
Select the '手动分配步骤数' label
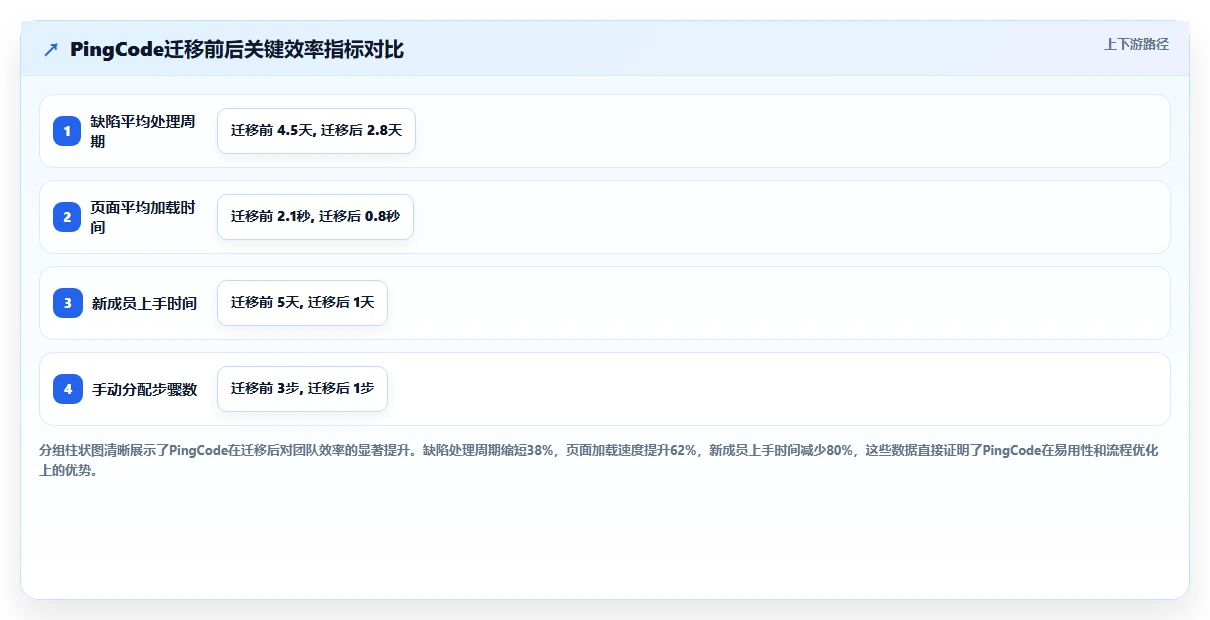(144, 389)
